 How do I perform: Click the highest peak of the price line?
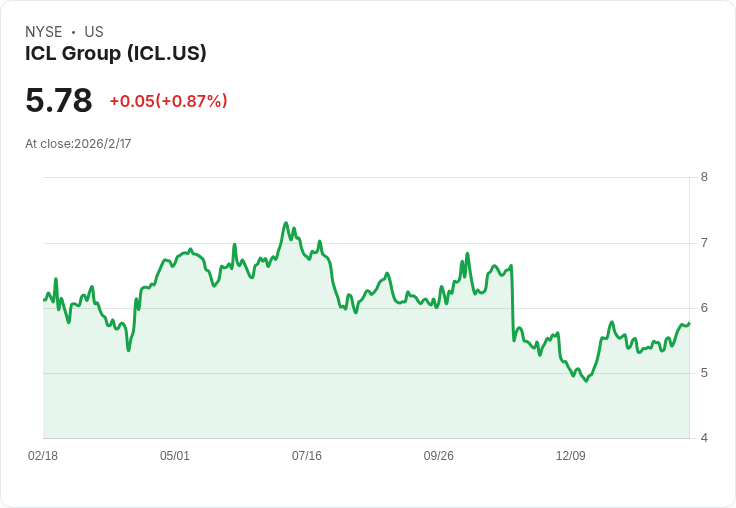pos(286,223)
